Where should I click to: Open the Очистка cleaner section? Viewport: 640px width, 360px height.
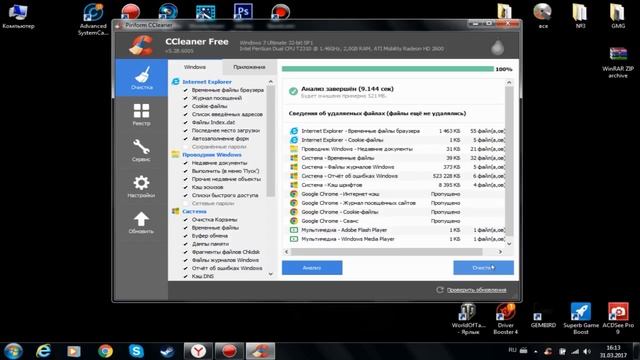[x=141, y=78]
